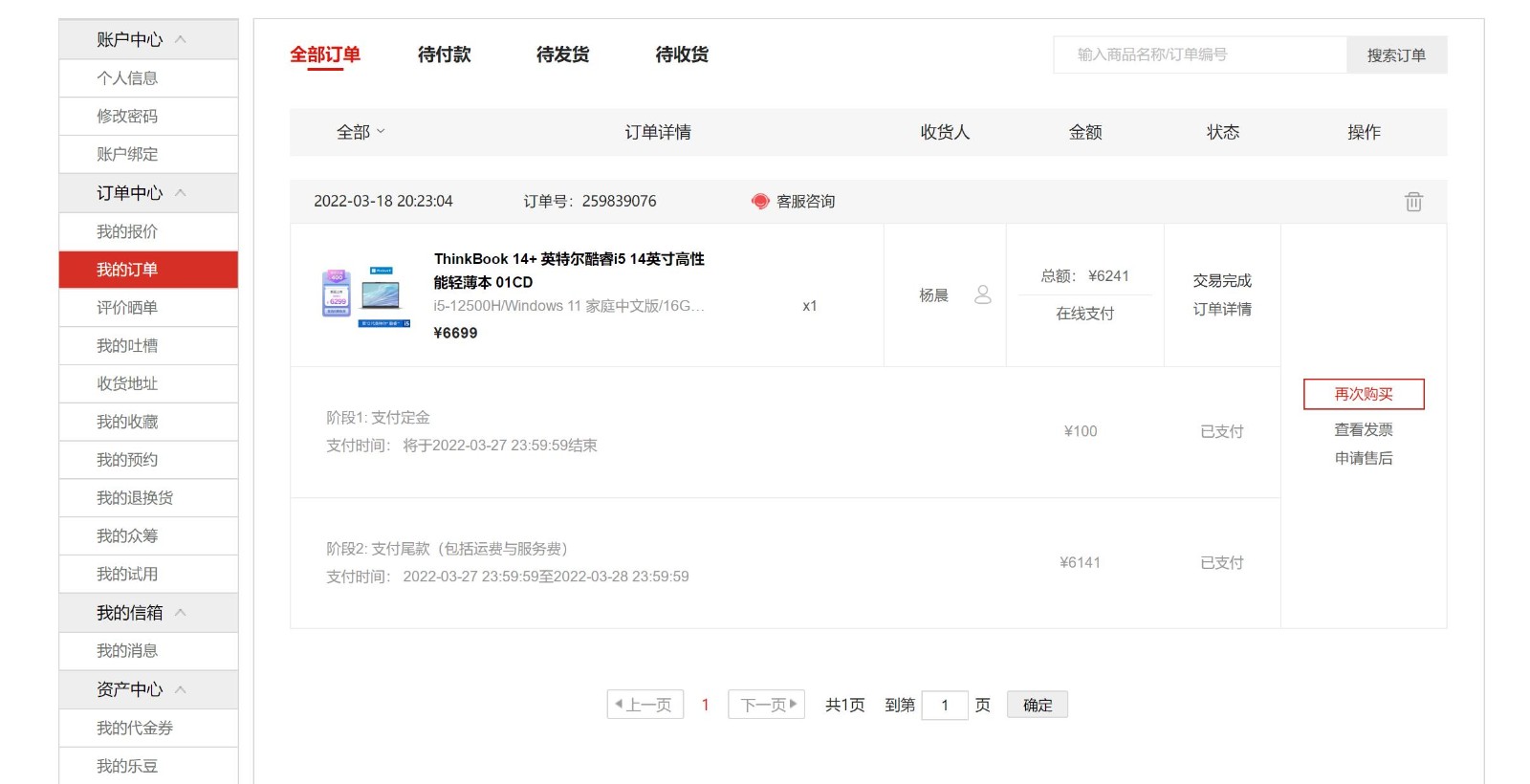Go to 上一页 previous page
Image resolution: width=1530 pixels, height=784 pixels.
click(645, 705)
